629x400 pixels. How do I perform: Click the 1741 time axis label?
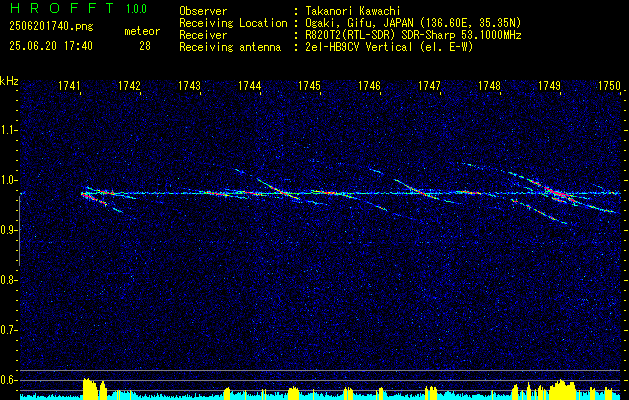pos(70,86)
